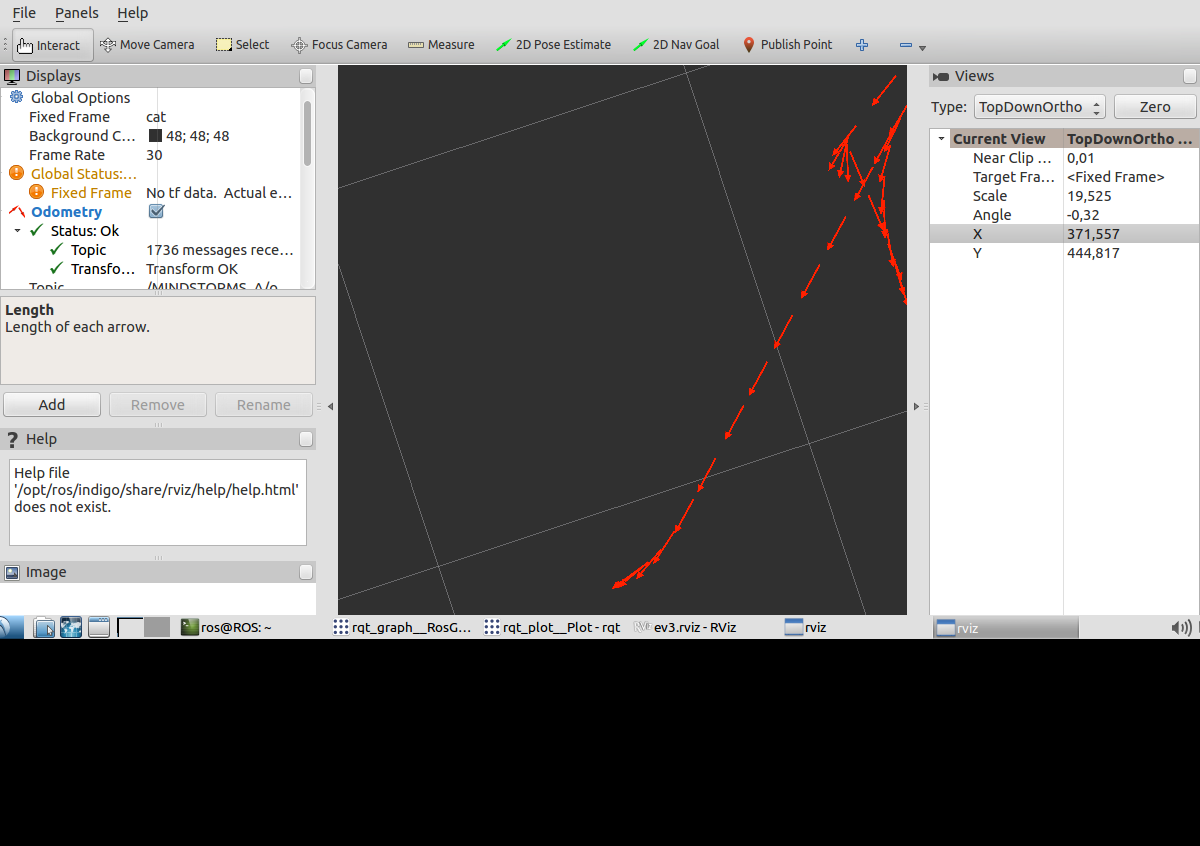
Task: Open the Panels menu
Action: tap(77, 13)
